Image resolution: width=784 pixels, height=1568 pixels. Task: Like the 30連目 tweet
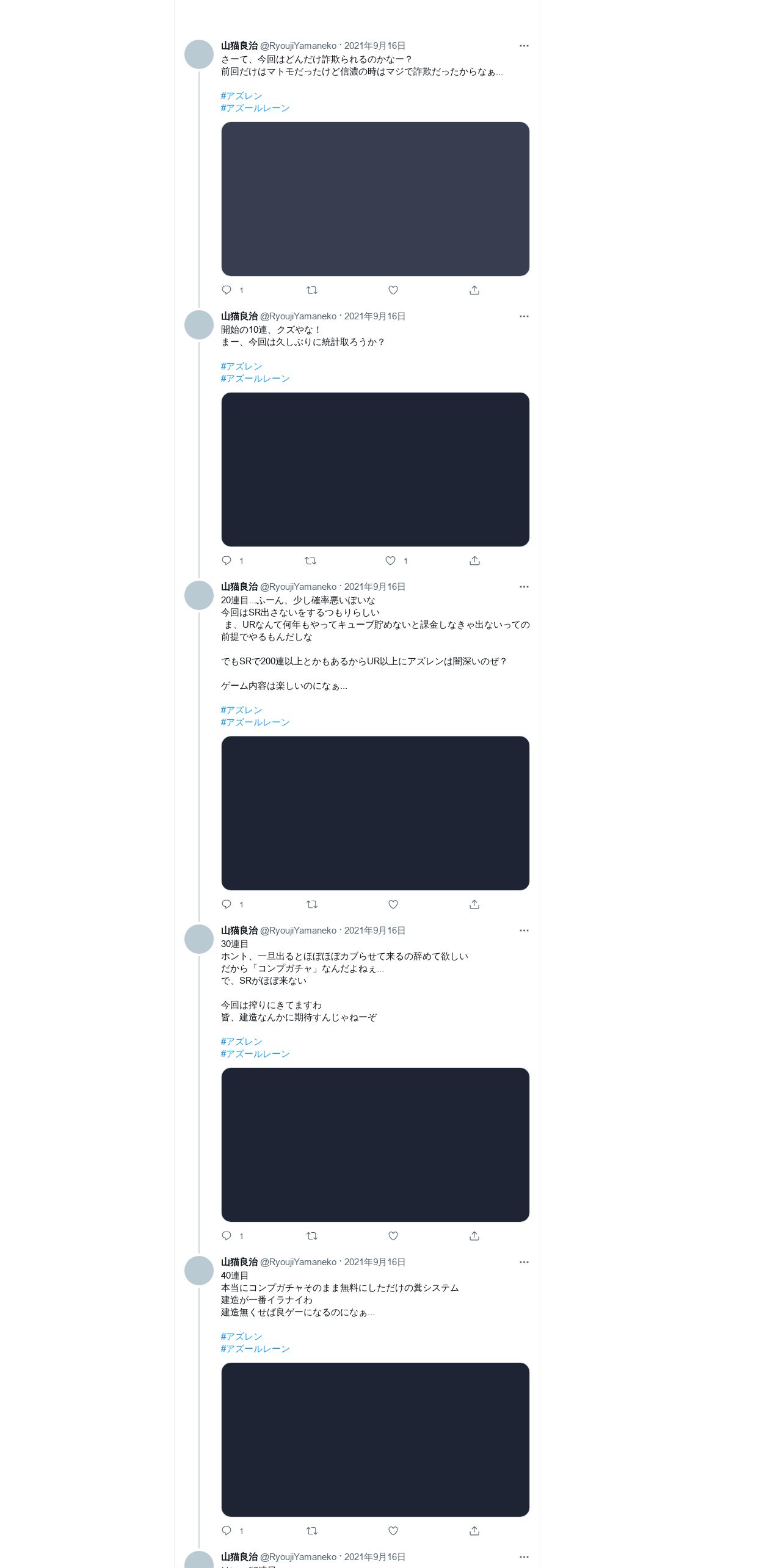tap(393, 1236)
